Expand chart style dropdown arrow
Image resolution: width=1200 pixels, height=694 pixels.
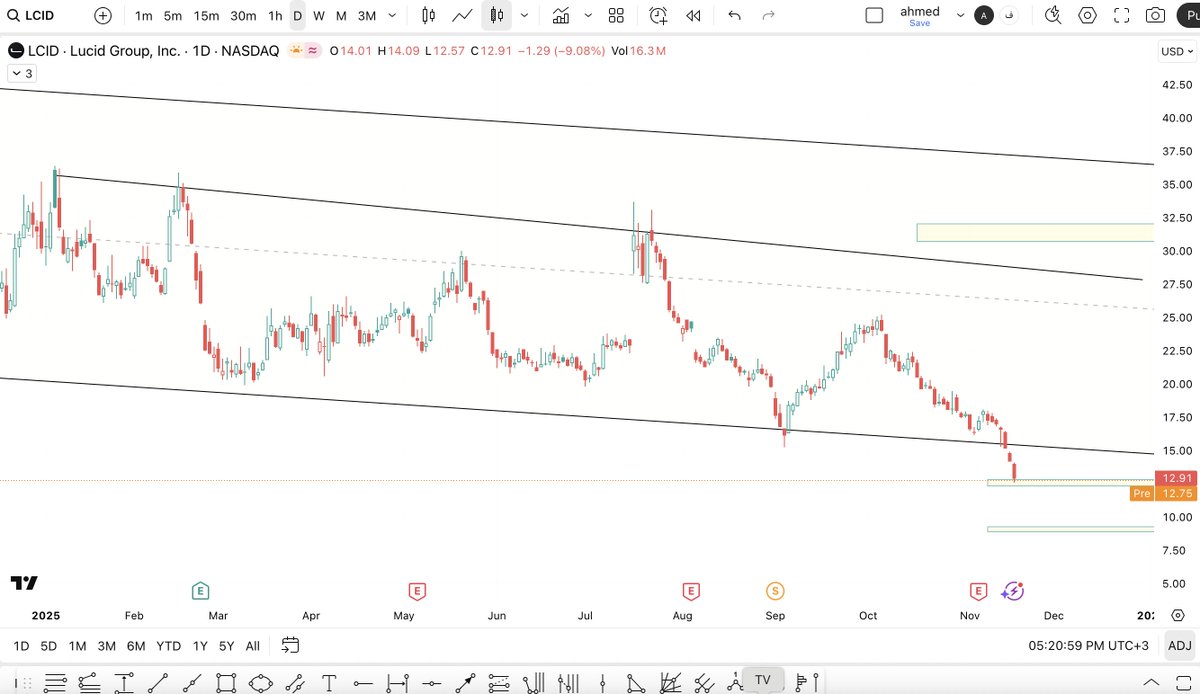pos(522,15)
